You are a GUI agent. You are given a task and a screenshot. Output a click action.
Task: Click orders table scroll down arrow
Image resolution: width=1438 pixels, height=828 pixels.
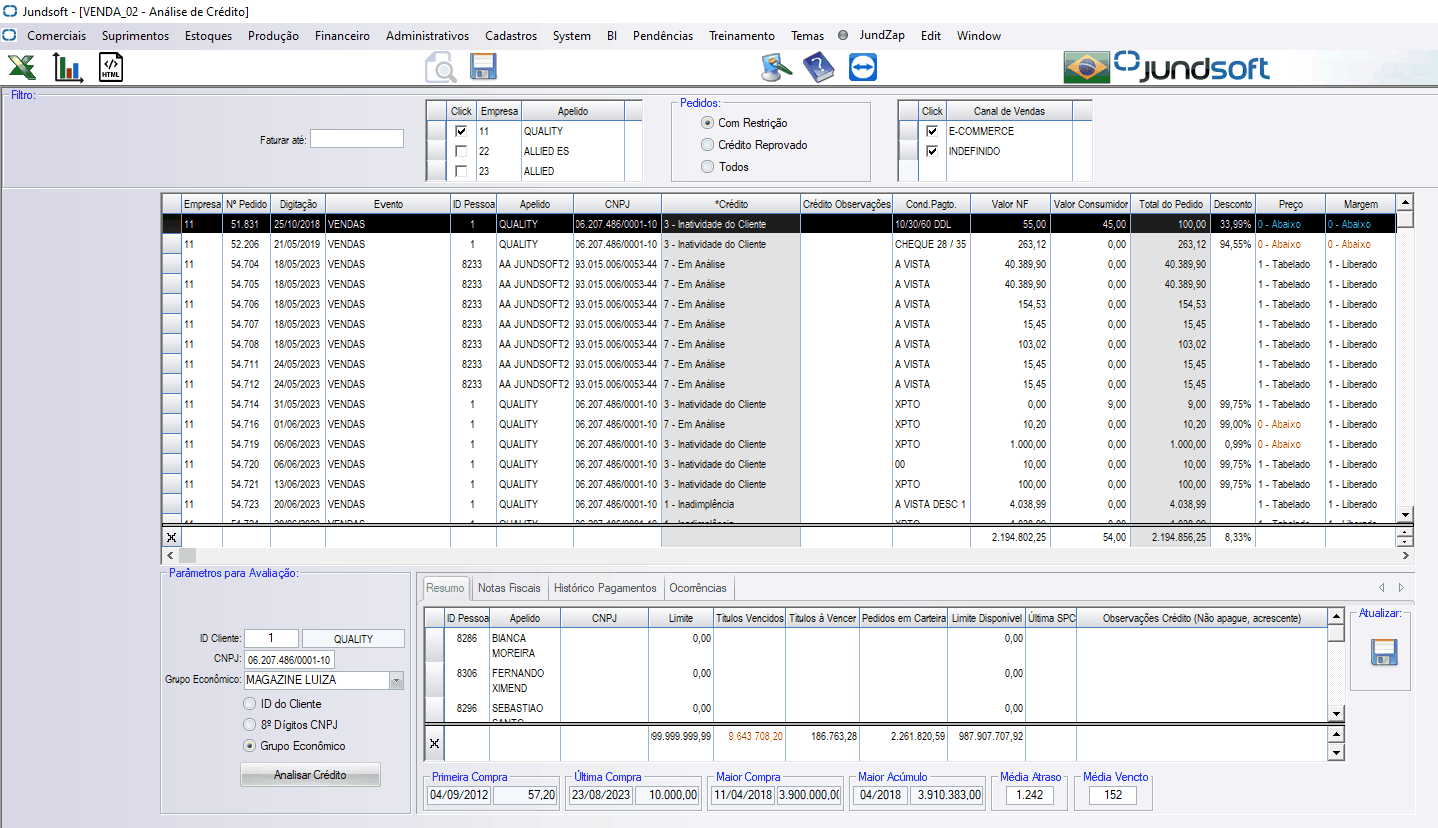1405,514
